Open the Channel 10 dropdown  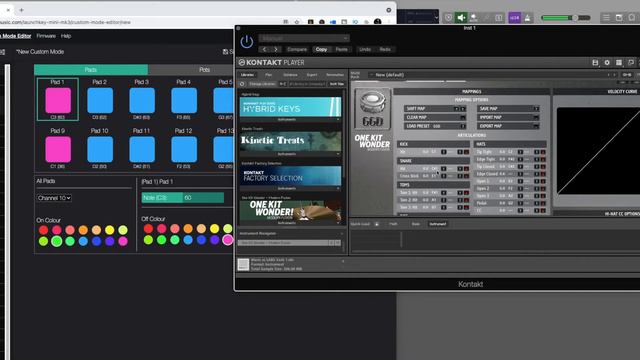pos(54,198)
